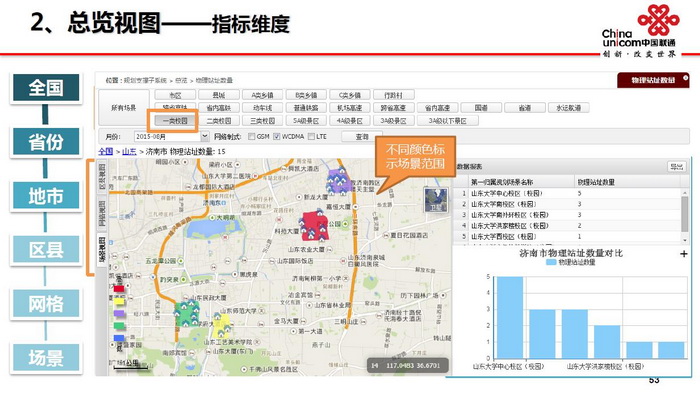Click the purple campus area marker on map

339,180
